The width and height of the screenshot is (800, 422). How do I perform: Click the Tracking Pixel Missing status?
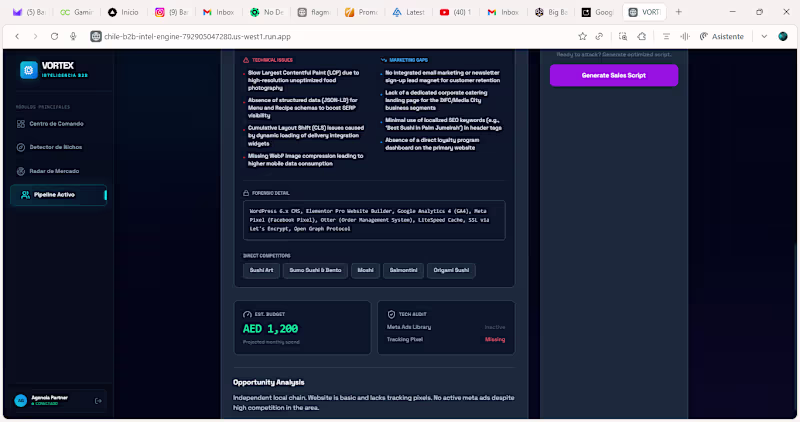click(x=494, y=339)
